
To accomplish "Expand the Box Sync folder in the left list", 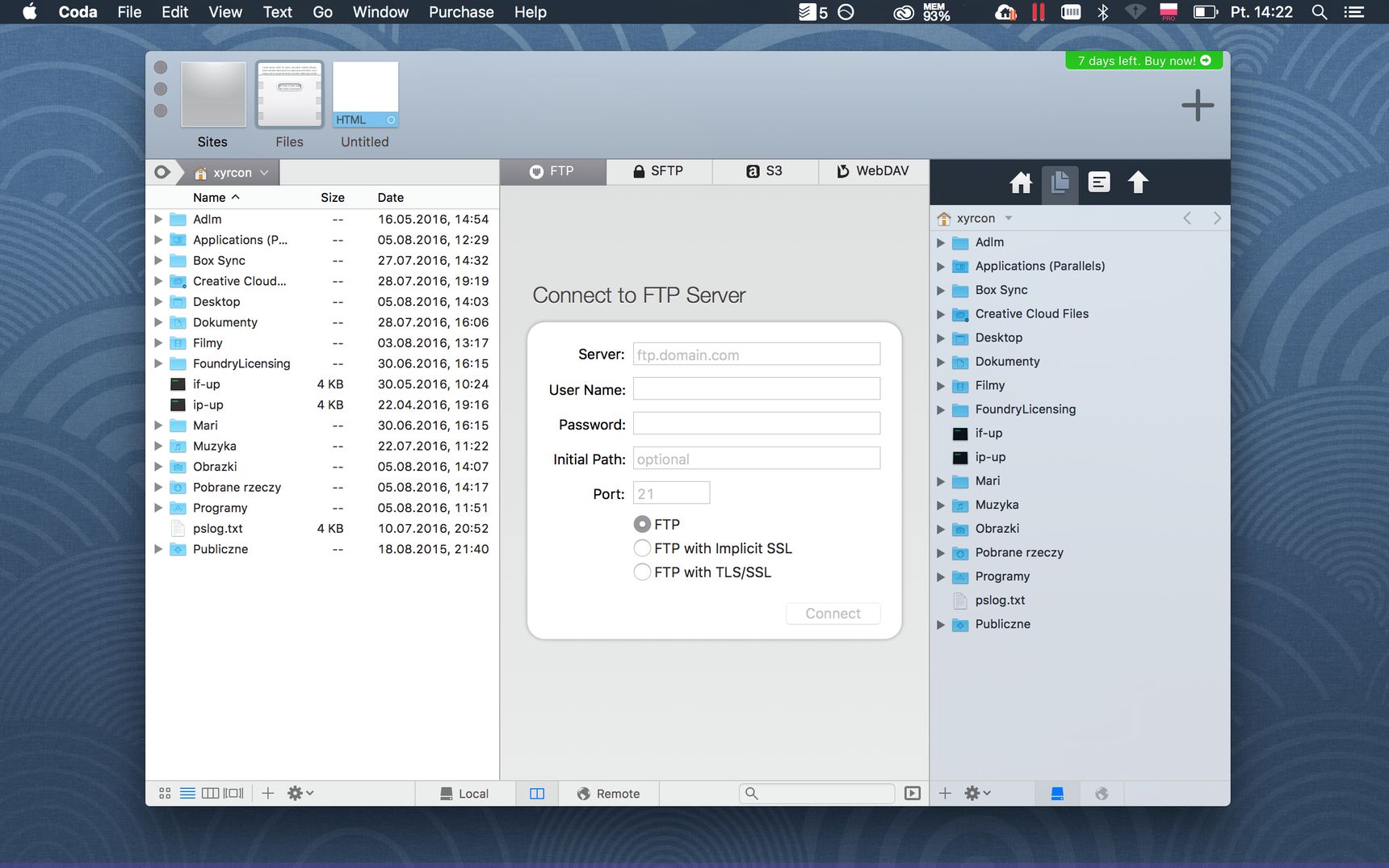I will (x=158, y=260).
